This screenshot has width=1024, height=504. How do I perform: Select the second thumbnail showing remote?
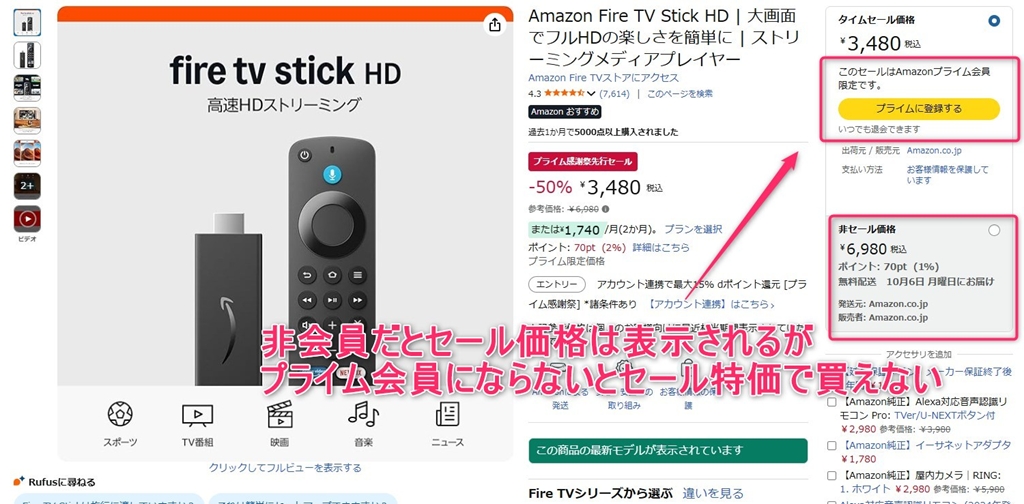27,55
